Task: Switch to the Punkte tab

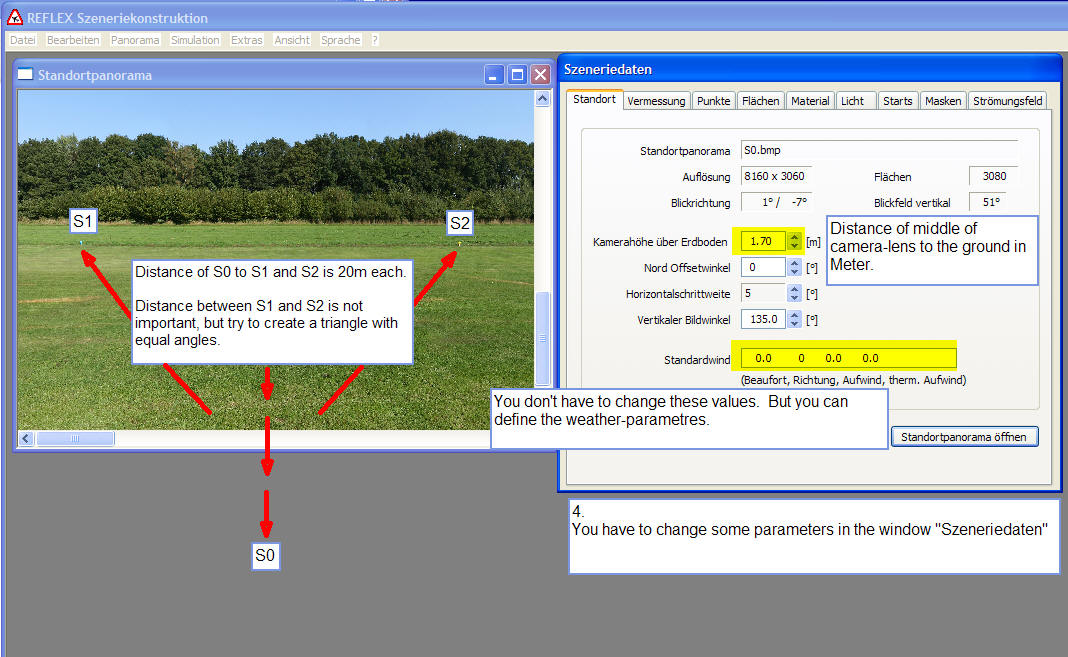Action: coord(713,101)
